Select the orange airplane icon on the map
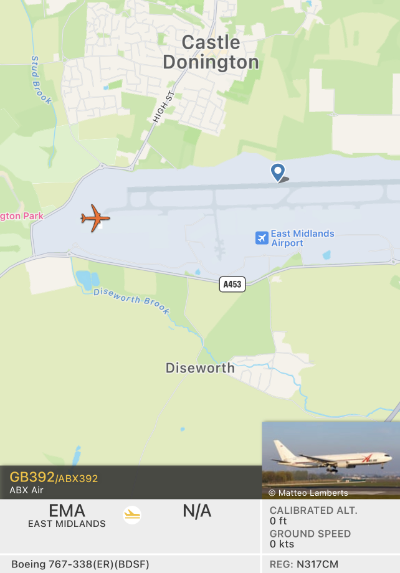Screen dimensions: 400x573 [x=95, y=218]
